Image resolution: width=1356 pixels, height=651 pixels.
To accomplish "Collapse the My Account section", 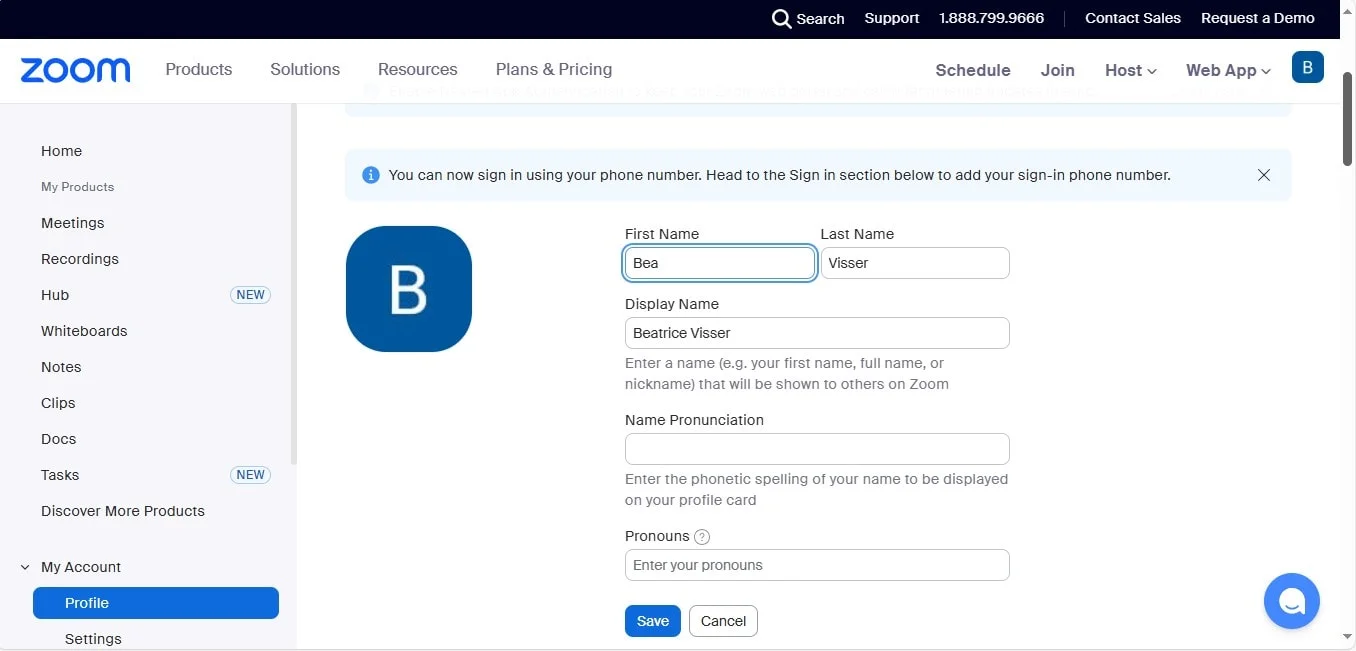I will click(x=25, y=567).
